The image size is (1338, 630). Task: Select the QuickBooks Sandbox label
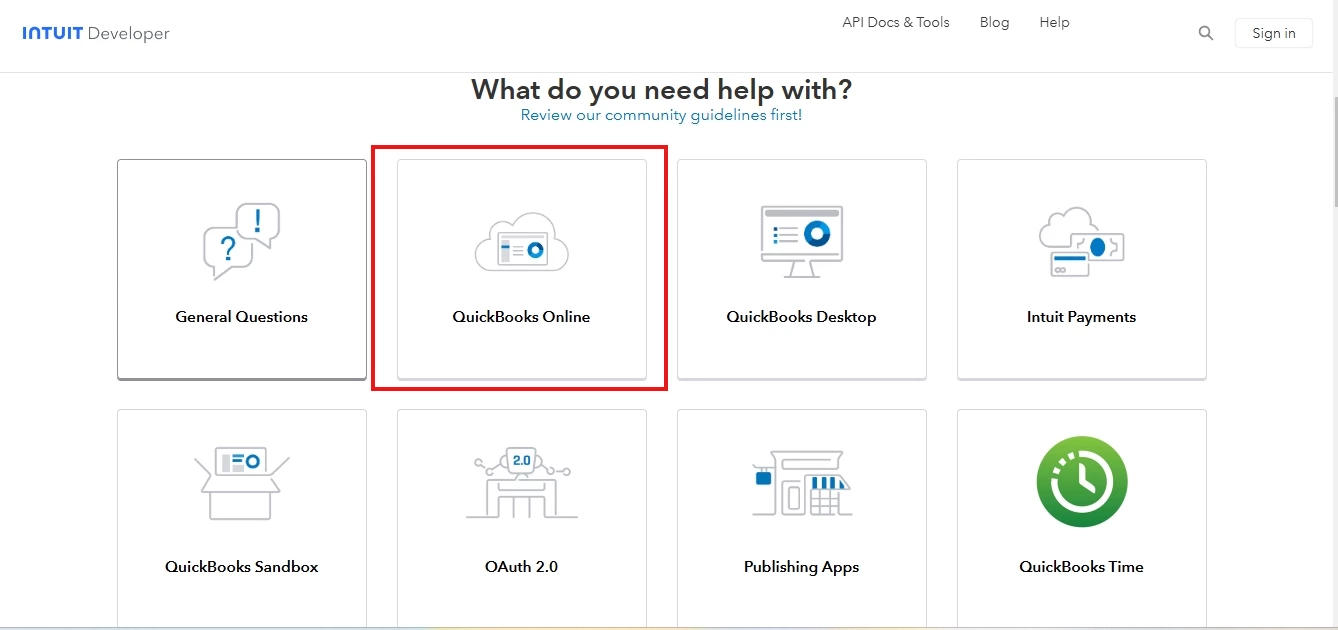pyautogui.click(x=242, y=567)
